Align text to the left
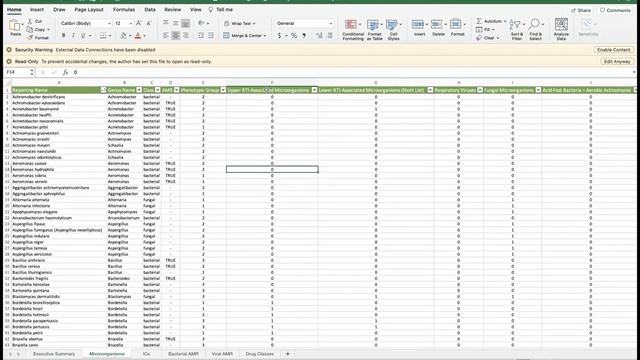The height and width of the screenshot is (360, 640). click(166, 36)
